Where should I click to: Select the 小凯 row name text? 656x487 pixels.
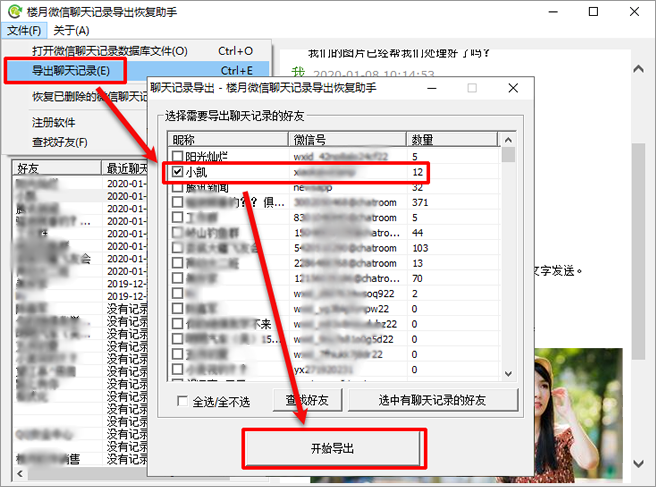196,172
